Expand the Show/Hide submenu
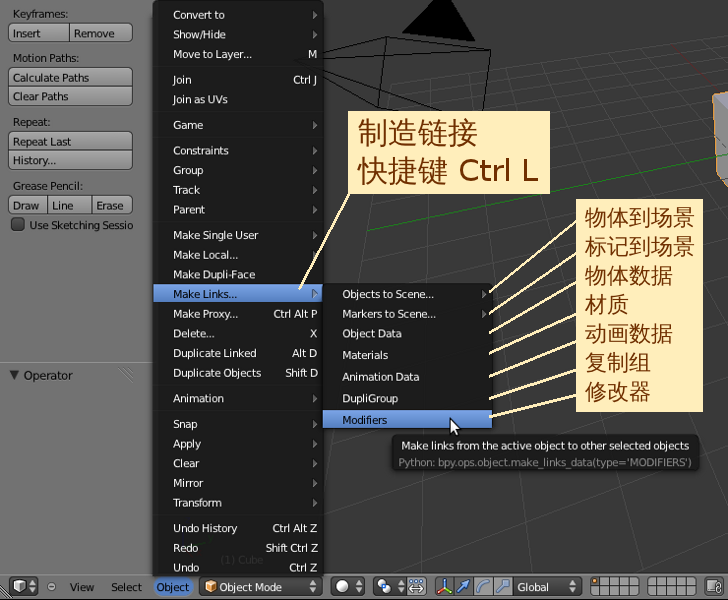 point(238,34)
